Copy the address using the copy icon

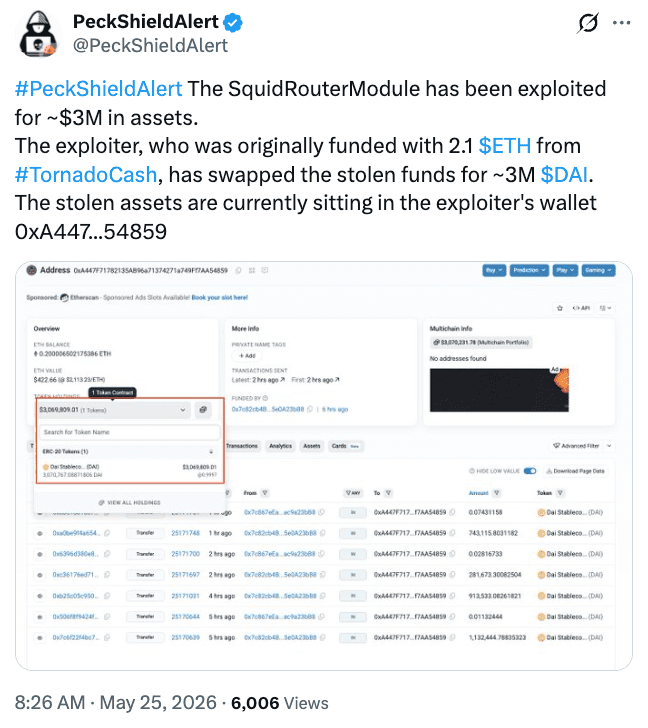238,270
